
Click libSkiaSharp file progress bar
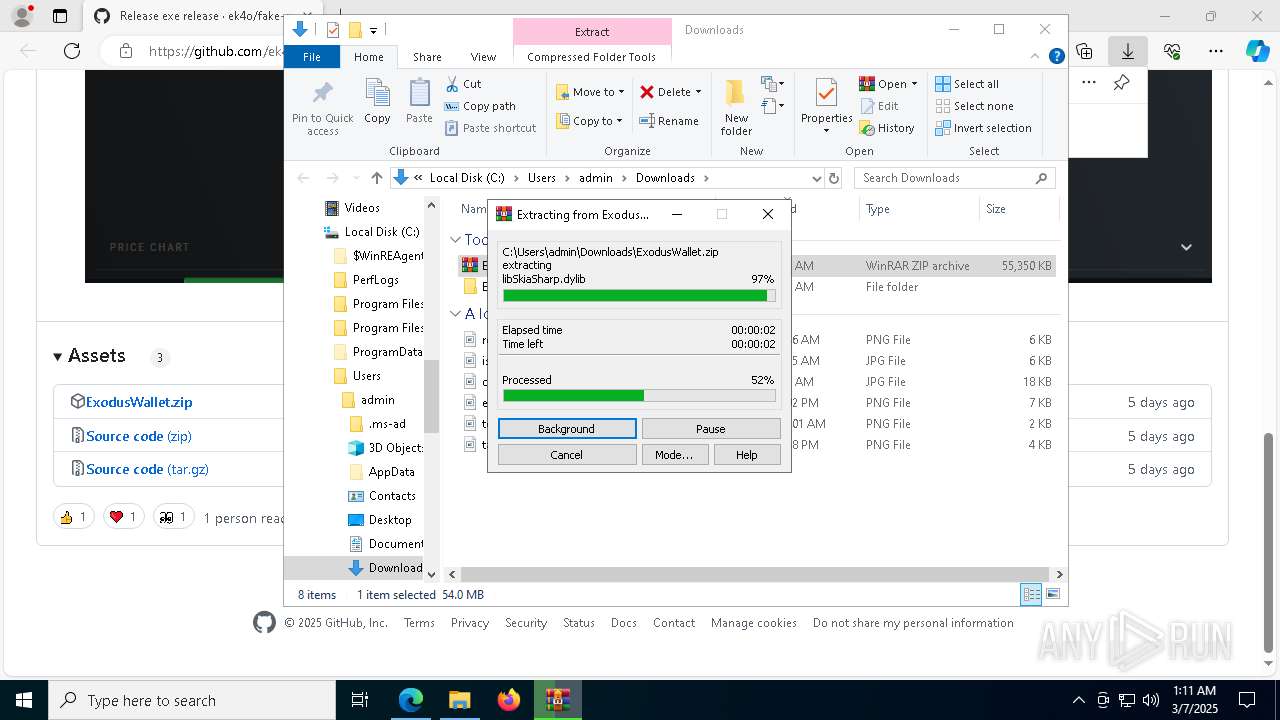[x=639, y=296]
